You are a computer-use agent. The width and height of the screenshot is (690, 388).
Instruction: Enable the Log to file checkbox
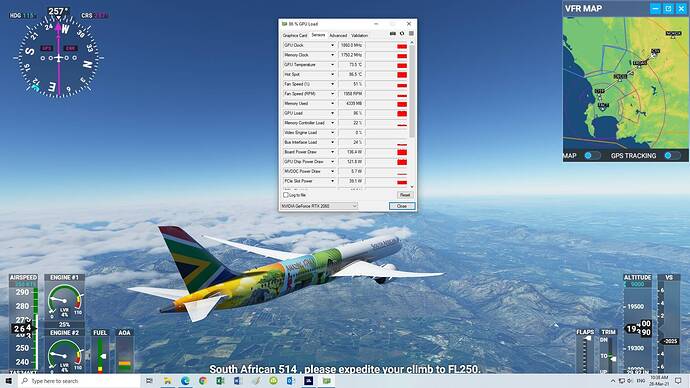point(286,195)
